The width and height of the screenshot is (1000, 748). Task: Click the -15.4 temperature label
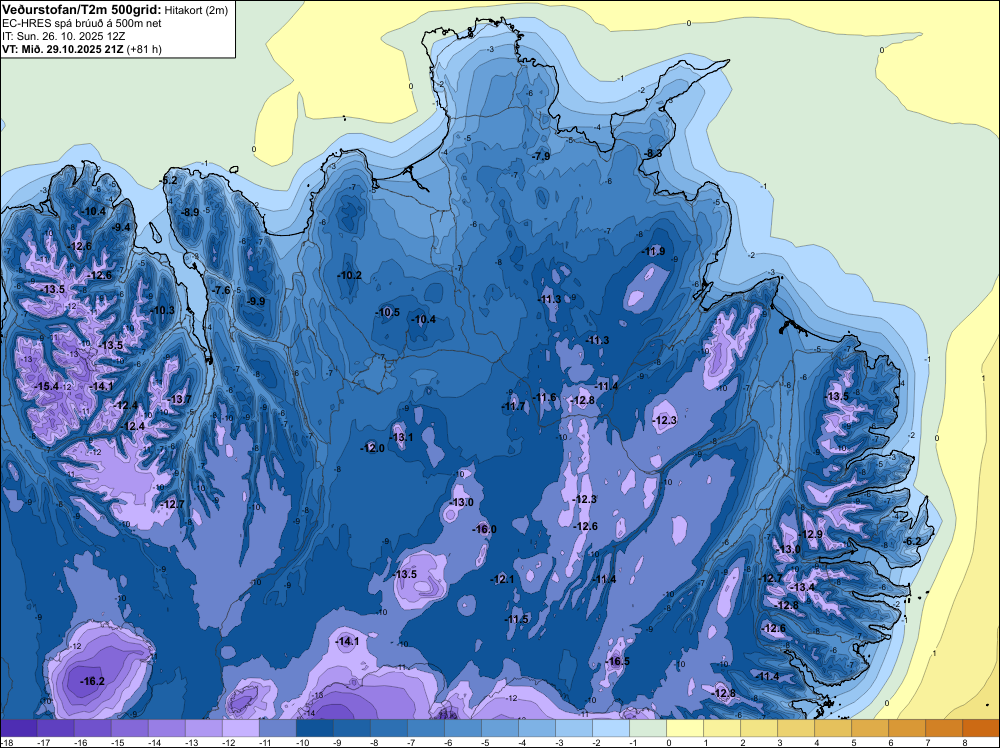(47, 386)
